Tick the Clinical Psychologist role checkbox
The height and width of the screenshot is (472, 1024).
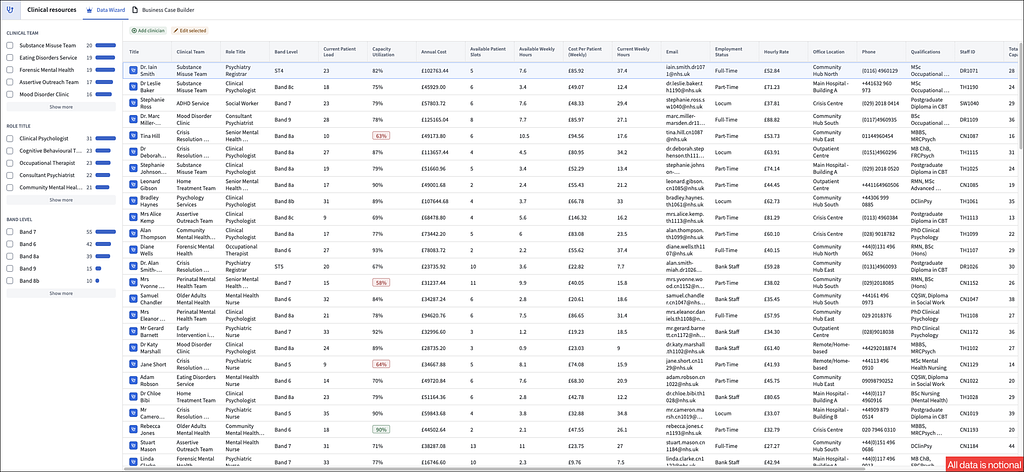click(10, 138)
